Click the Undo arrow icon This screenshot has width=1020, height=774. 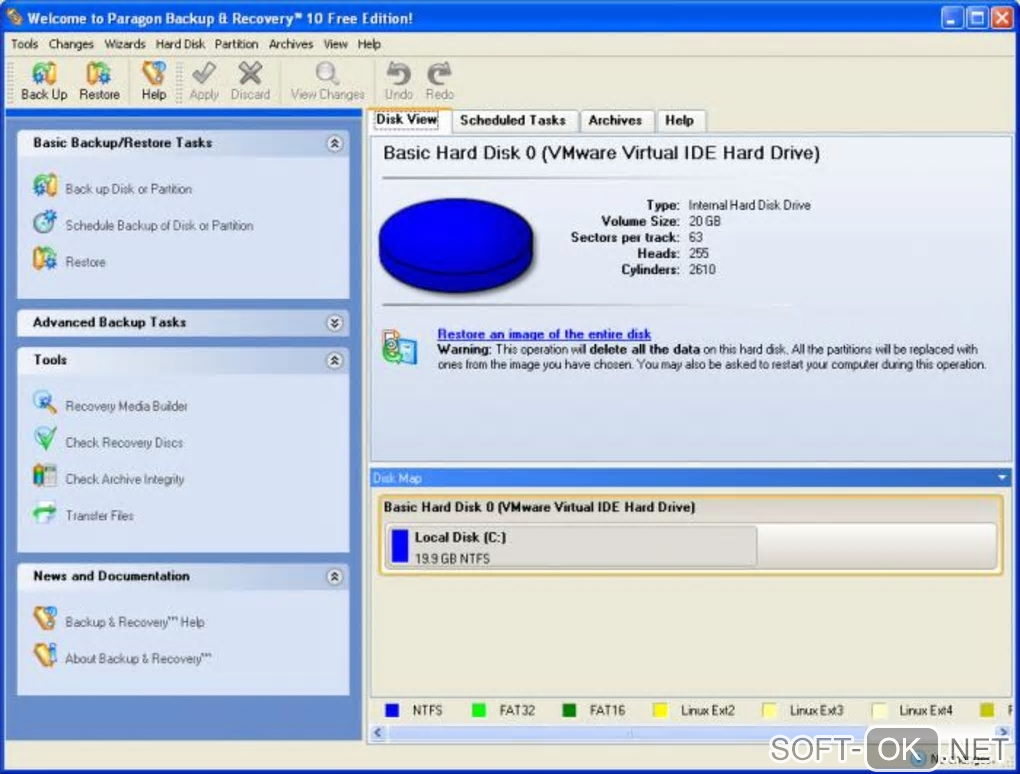click(398, 73)
